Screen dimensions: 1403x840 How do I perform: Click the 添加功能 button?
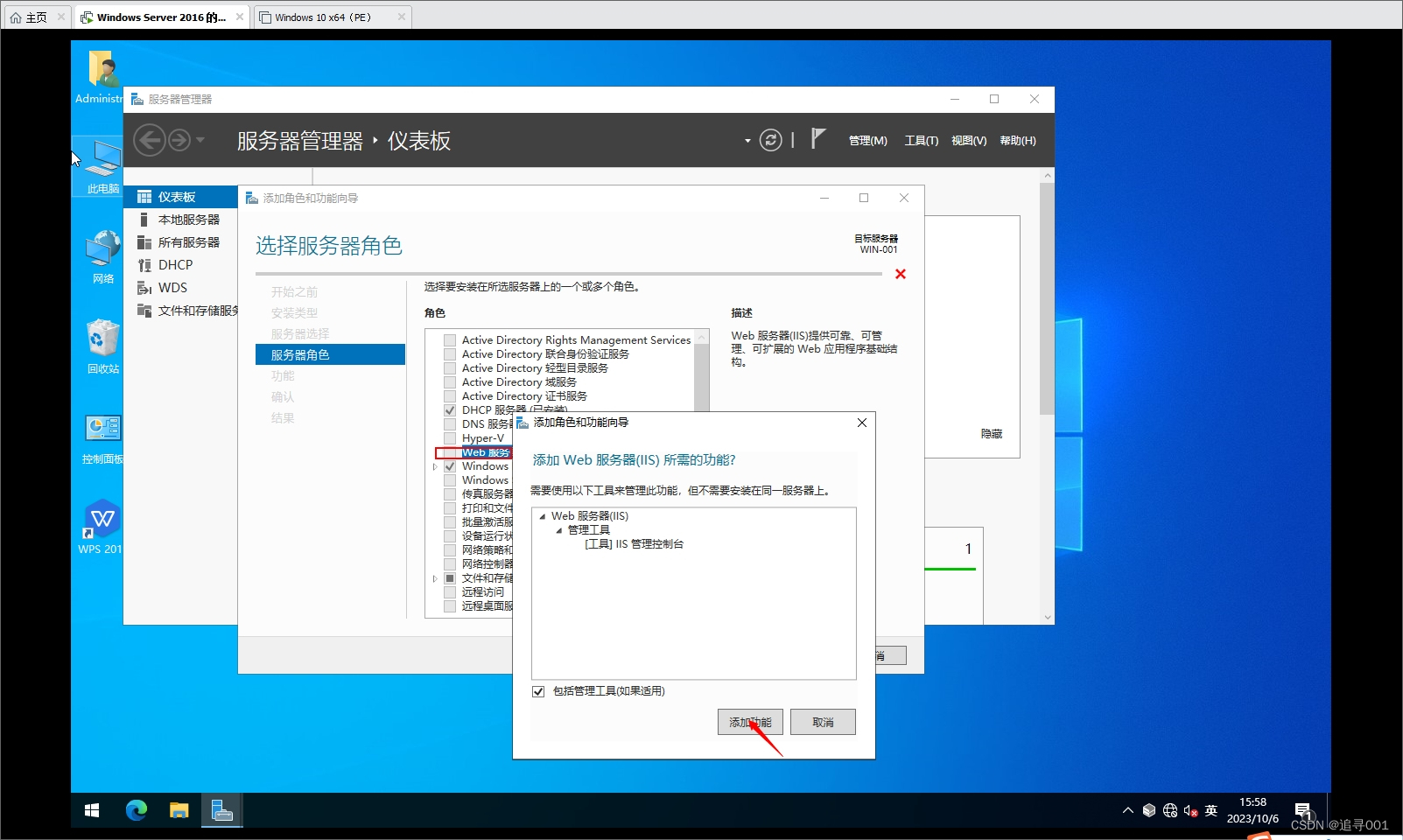point(750,722)
